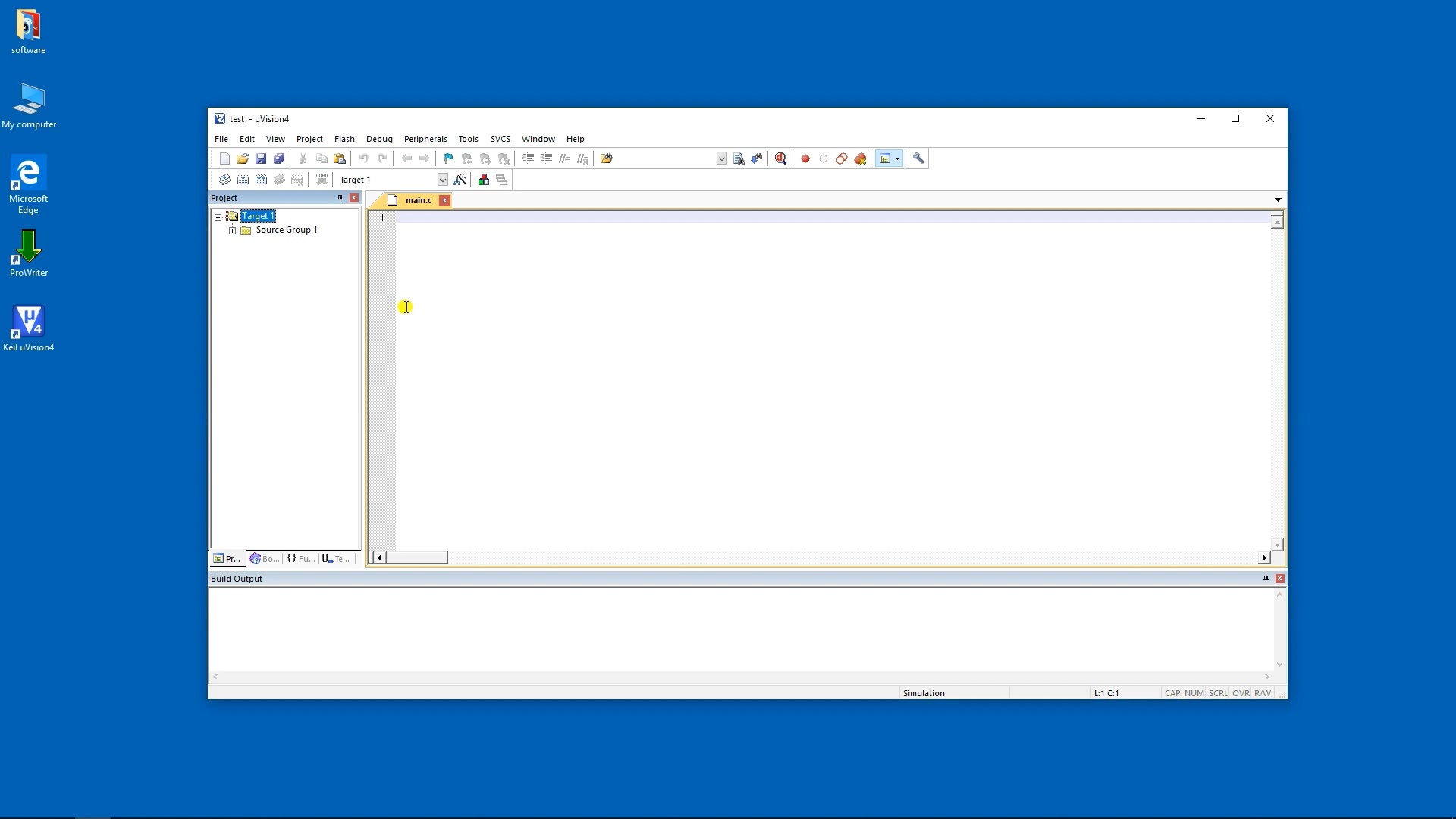Screen dimensions: 1456x819
Task: Click editor horizontal scrollbar thumb
Action: tap(417, 558)
